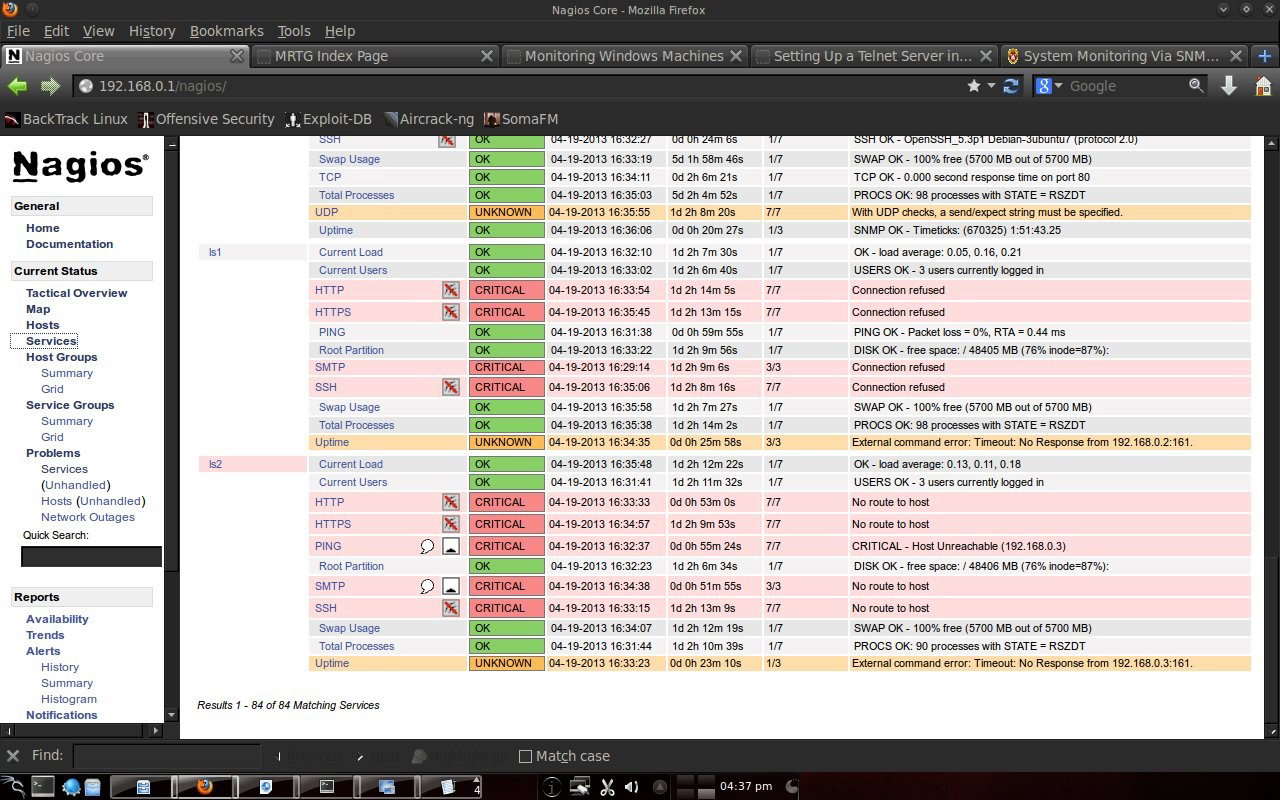Open Availability report link

click(57, 619)
